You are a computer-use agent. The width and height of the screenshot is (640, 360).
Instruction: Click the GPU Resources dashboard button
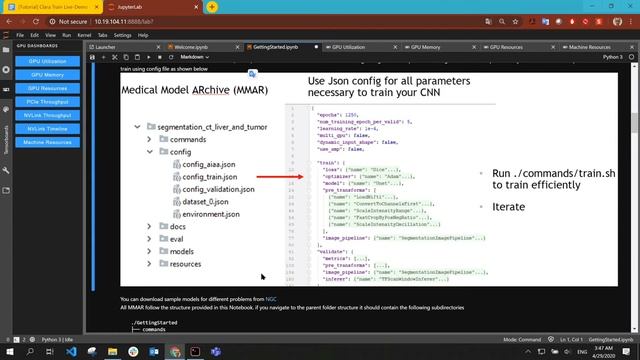tap(47, 88)
